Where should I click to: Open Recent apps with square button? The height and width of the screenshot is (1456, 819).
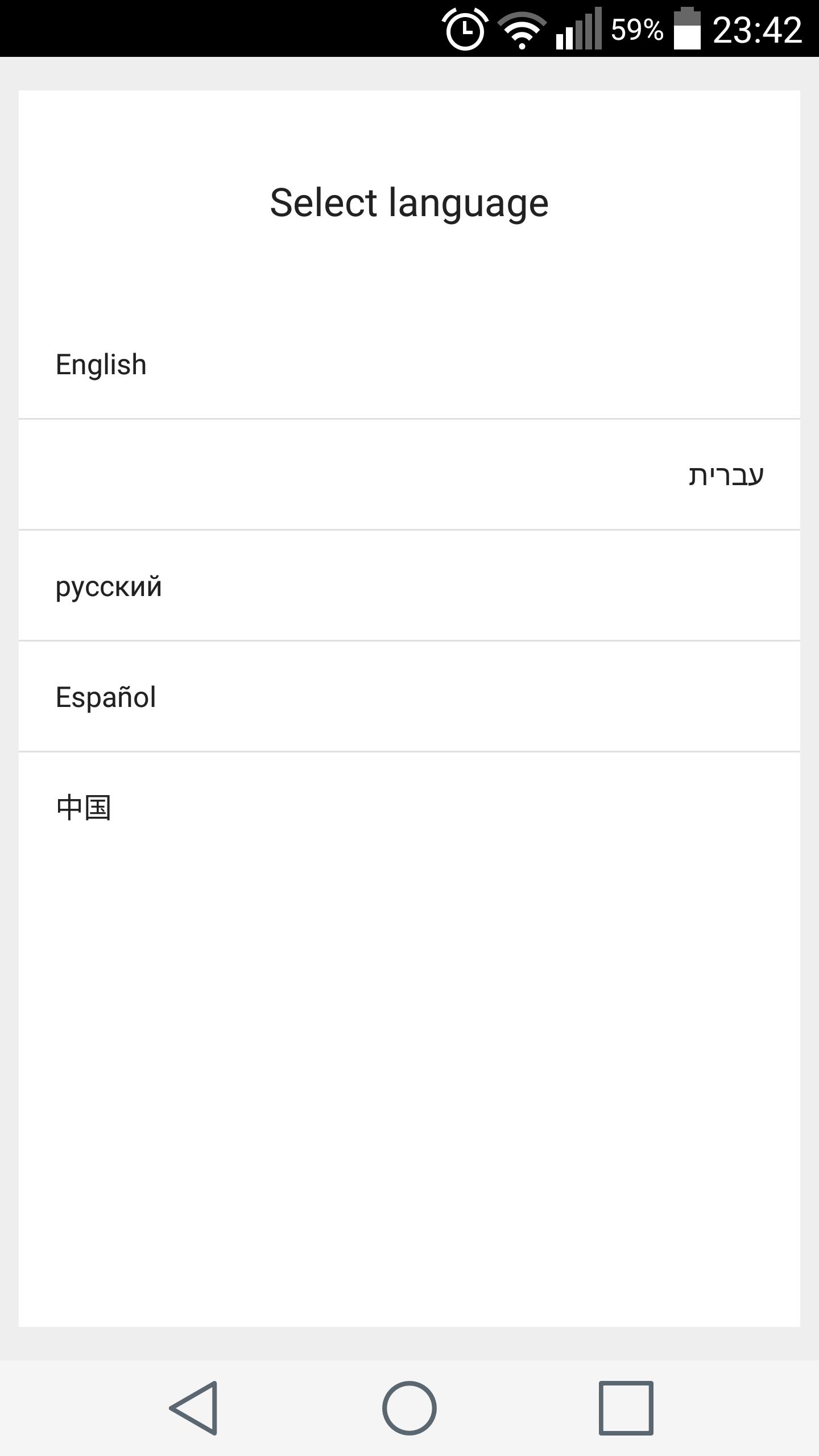(626, 1408)
